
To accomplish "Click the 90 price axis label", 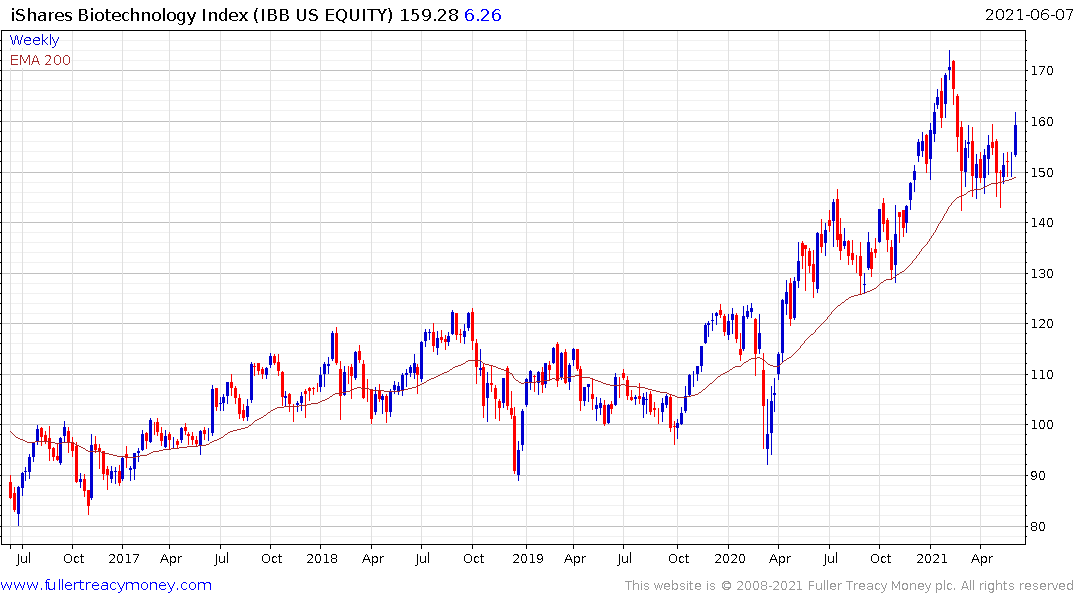I will pyautogui.click(x=1037, y=475).
